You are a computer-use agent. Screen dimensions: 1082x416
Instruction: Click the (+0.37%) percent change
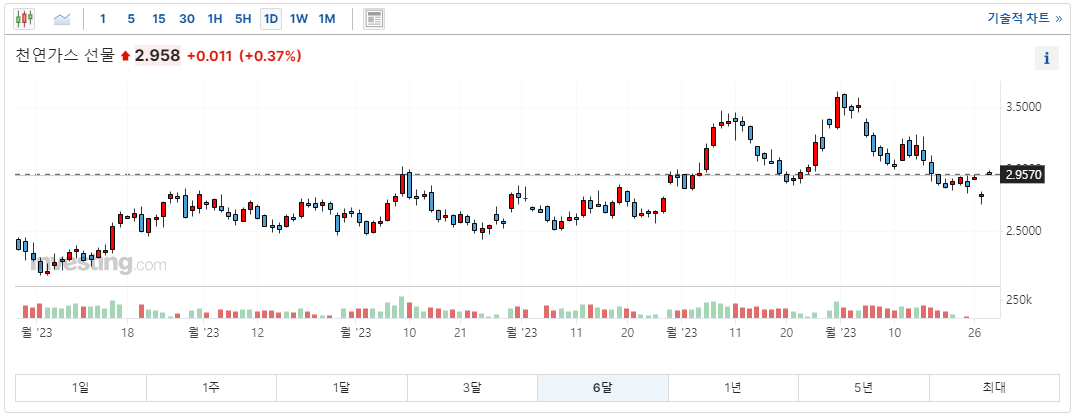(270, 57)
